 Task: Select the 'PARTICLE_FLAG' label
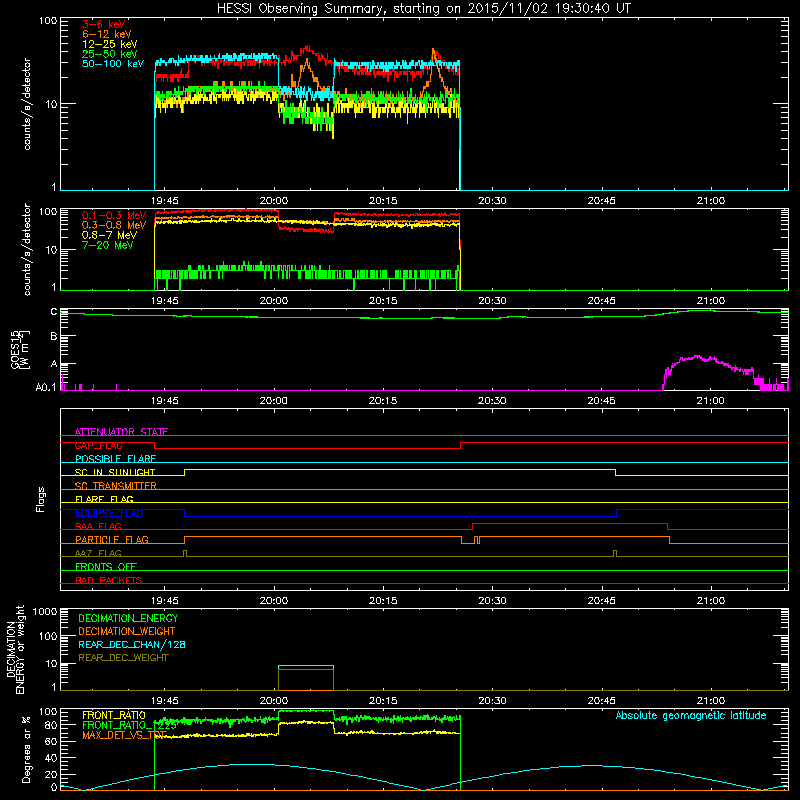coord(112,539)
